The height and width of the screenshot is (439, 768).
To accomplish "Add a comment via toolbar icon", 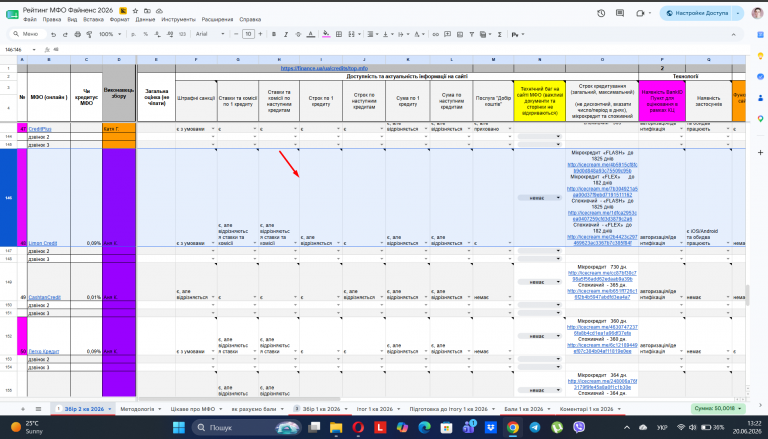I will point(447,34).
